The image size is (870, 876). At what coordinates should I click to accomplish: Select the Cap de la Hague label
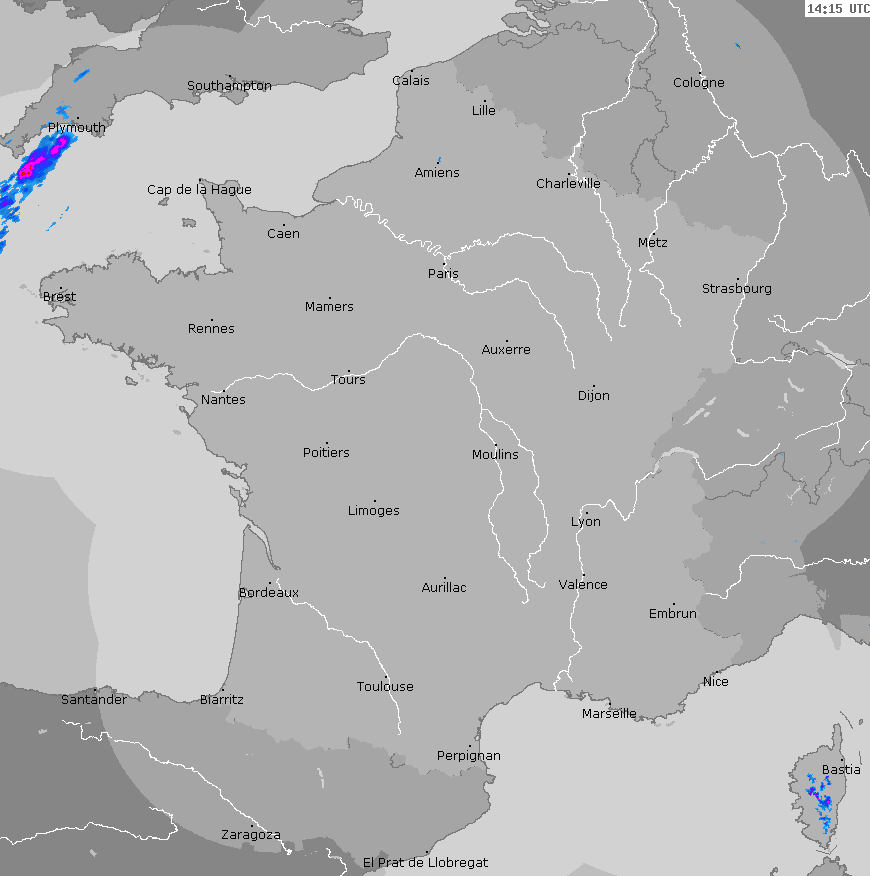pyautogui.click(x=199, y=190)
